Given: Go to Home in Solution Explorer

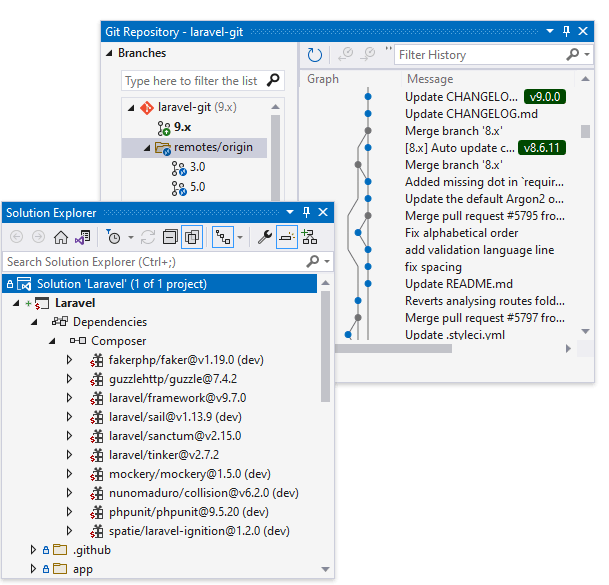Looking at the screenshot, I should click(x=61, y=237).
